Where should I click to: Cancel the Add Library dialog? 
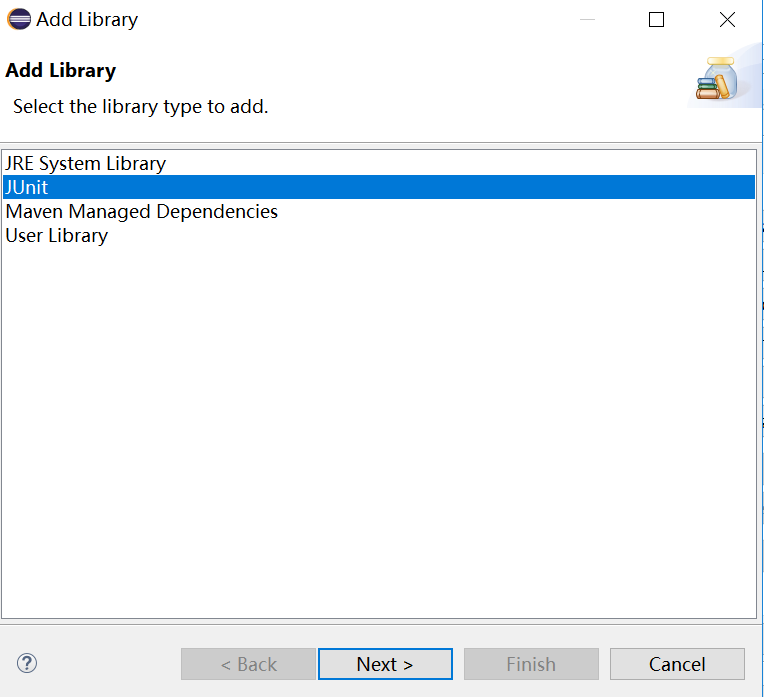coord(677,664)
